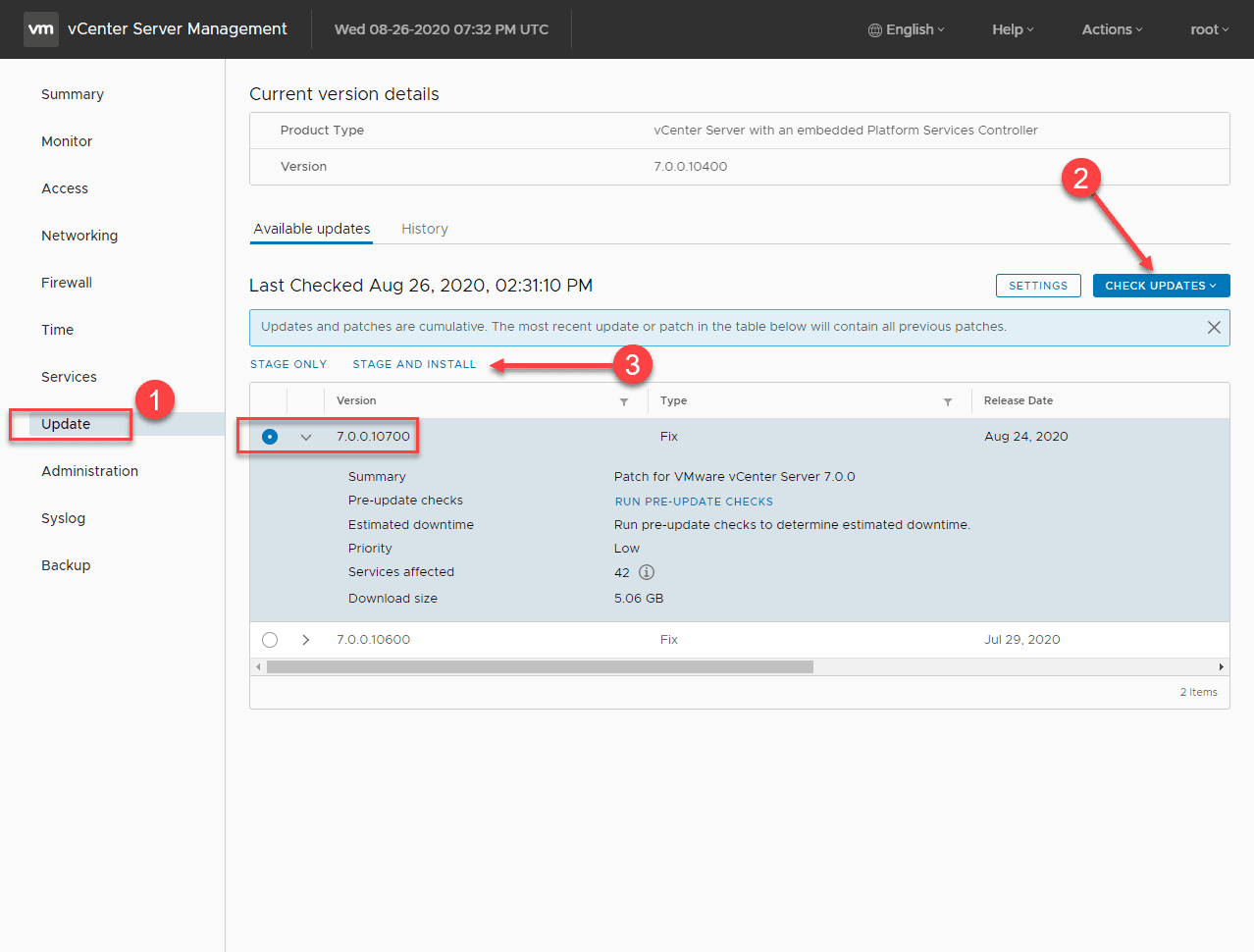Select the 7.0.0.10700 update radio button
This screenshot has width=1254, height=952.
(x=270, y=437)
